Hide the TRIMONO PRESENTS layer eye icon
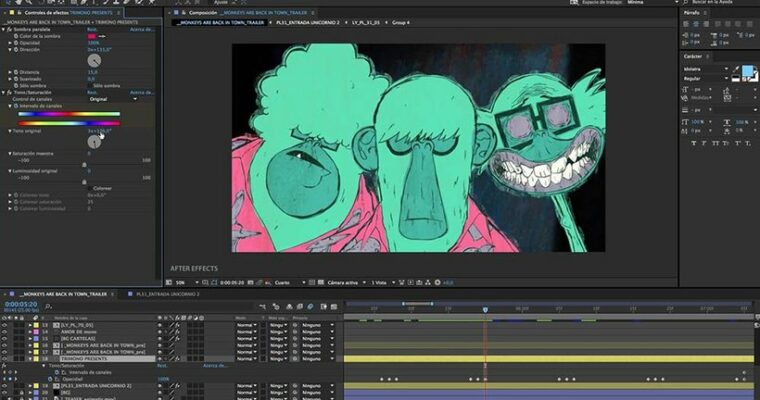760x400 pixels. [4, 359]
